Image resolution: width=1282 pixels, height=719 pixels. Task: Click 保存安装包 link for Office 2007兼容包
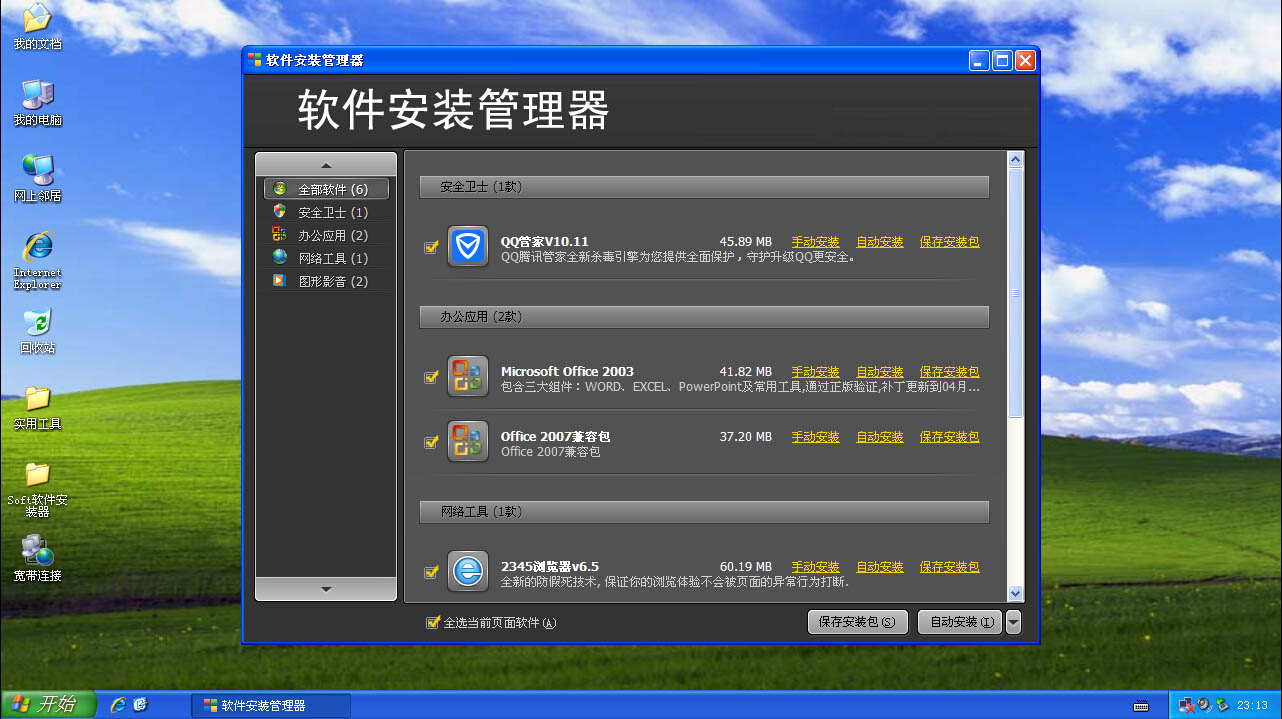(x=950, y=437)
